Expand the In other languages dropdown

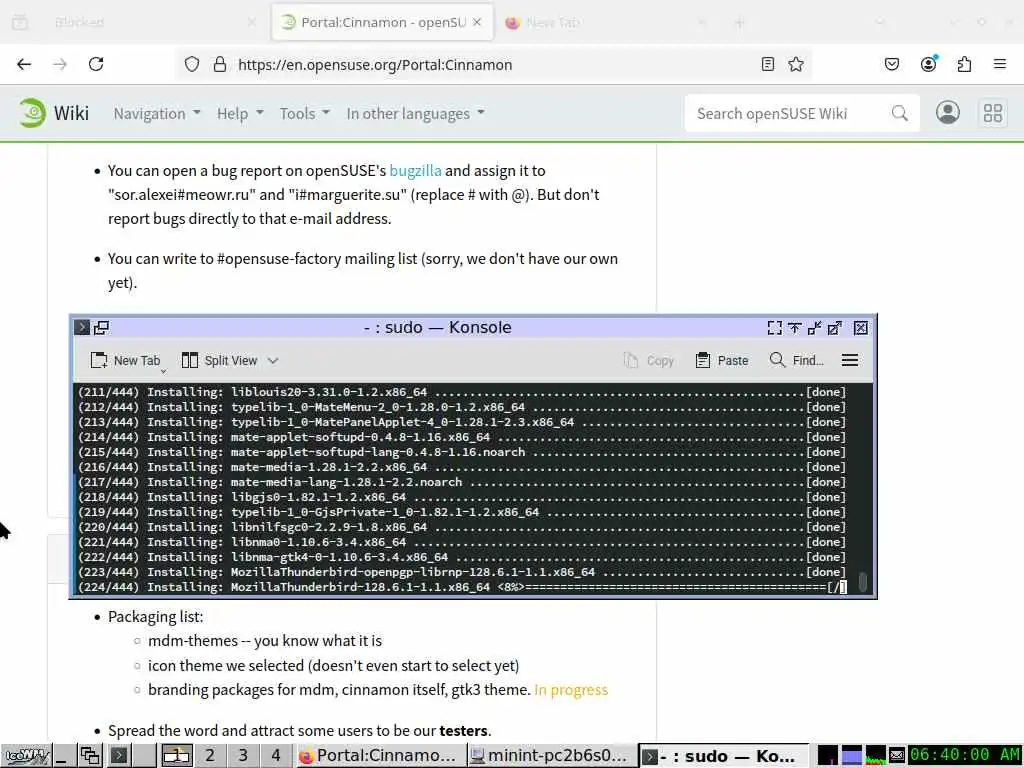pyautogui.click(x=415, y=114)
